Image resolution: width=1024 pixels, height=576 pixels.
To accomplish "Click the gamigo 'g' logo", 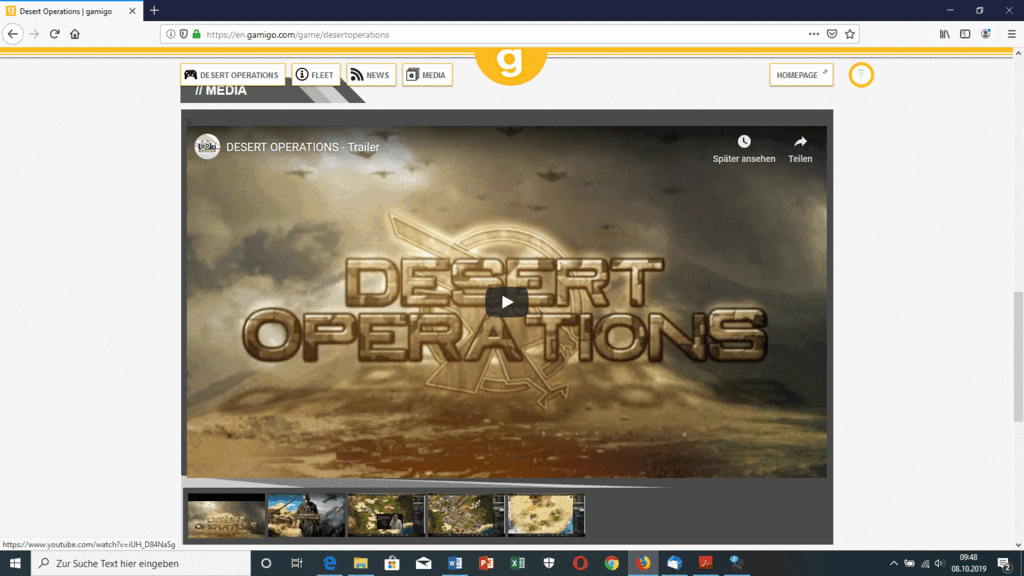I will coord(510,64).
